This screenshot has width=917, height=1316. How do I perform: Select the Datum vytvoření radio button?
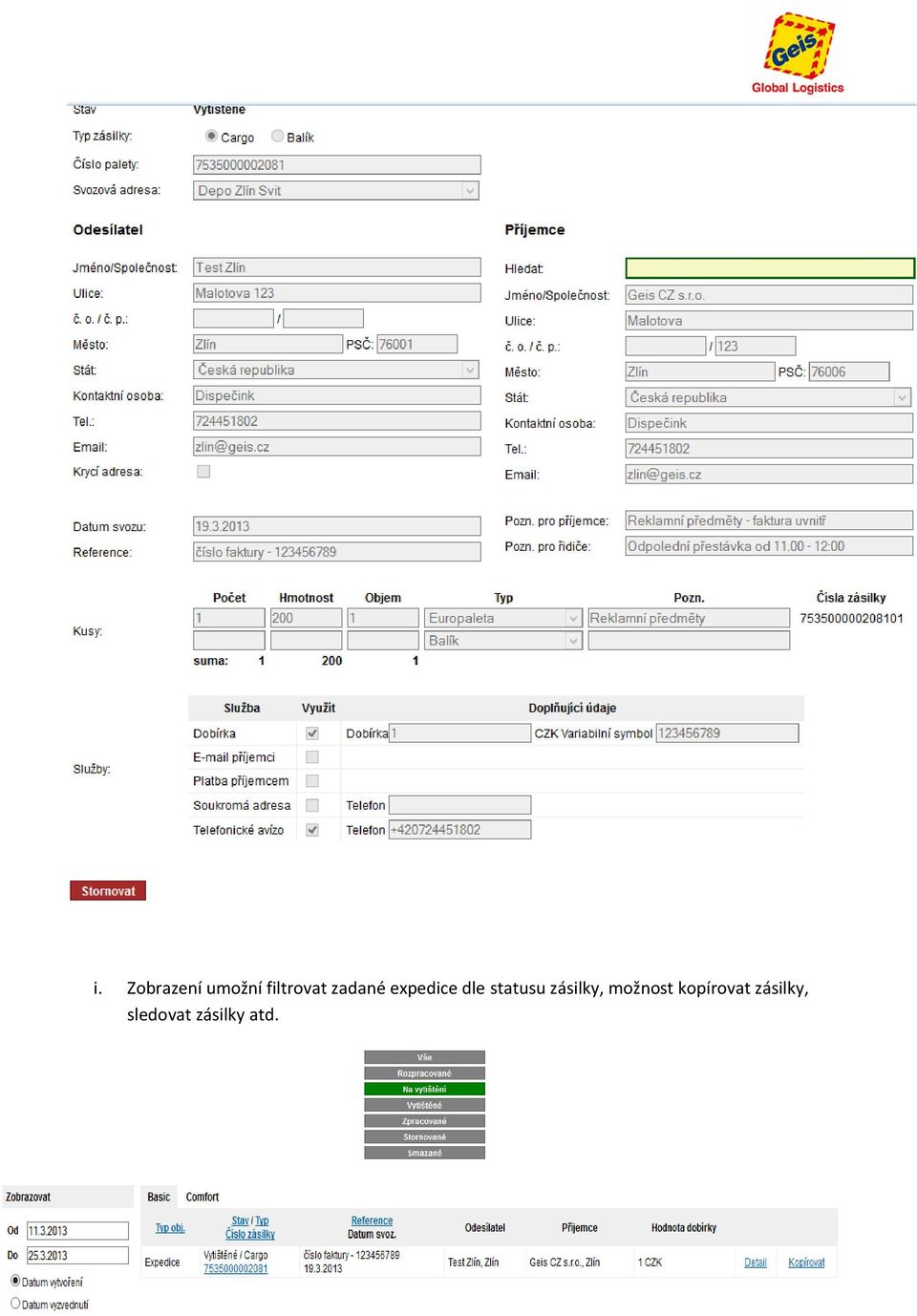click(15, 1281)
